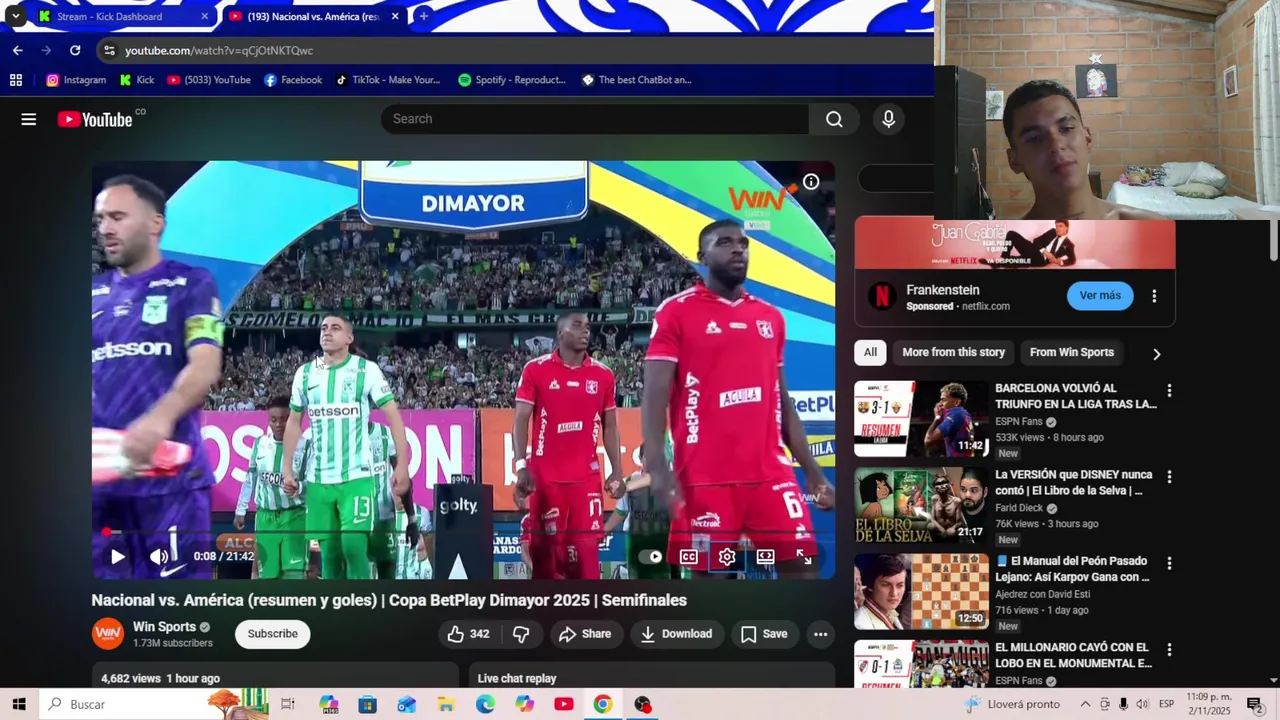The image size is (1280, 720).
Task: Select the All filter chip
Action: coord(870,352)
